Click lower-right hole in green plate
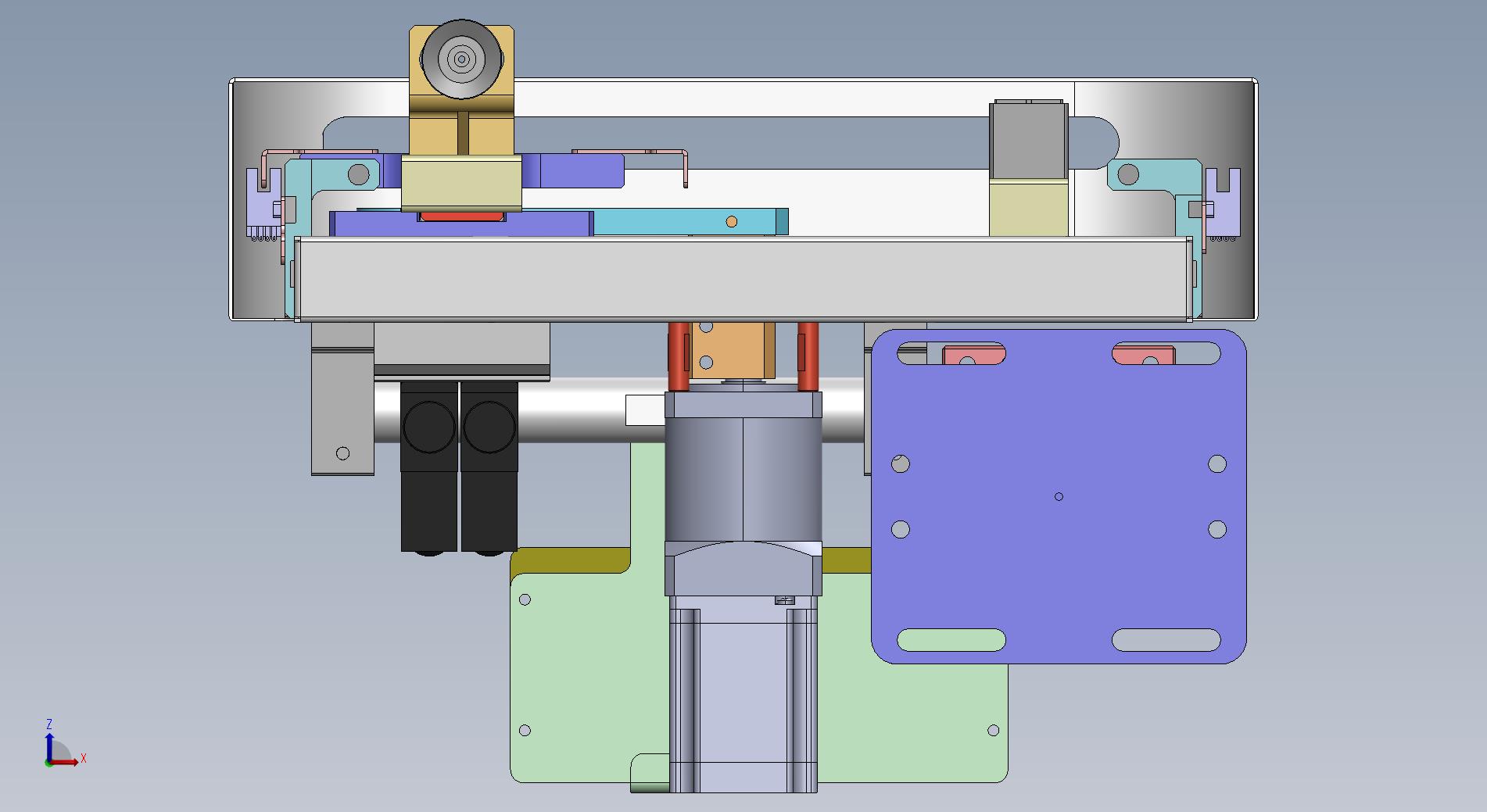 [x=993, y=731]
